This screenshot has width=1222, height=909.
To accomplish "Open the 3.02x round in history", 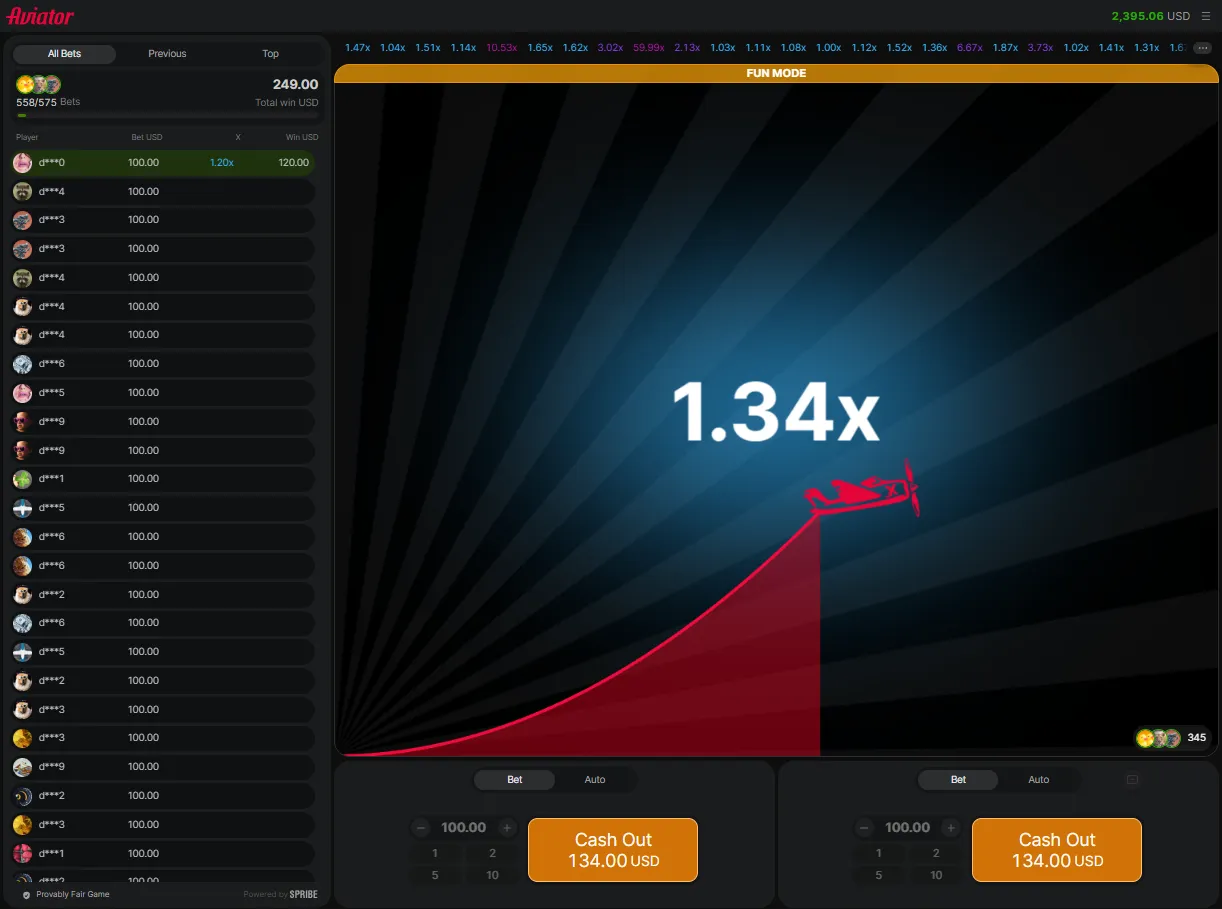I will click(611, 48).
